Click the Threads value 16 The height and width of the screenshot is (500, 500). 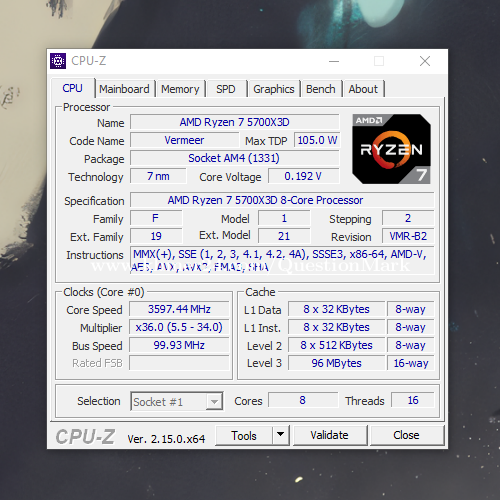tap(413, 400)
